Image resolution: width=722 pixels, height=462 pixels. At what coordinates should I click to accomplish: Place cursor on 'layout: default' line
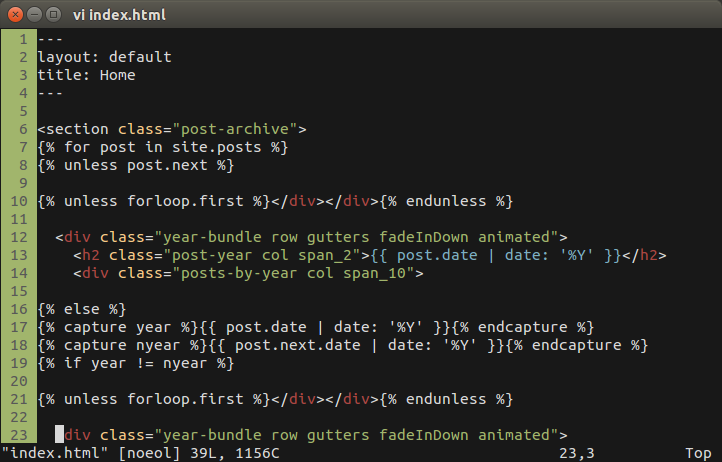(x=105, y=57)
